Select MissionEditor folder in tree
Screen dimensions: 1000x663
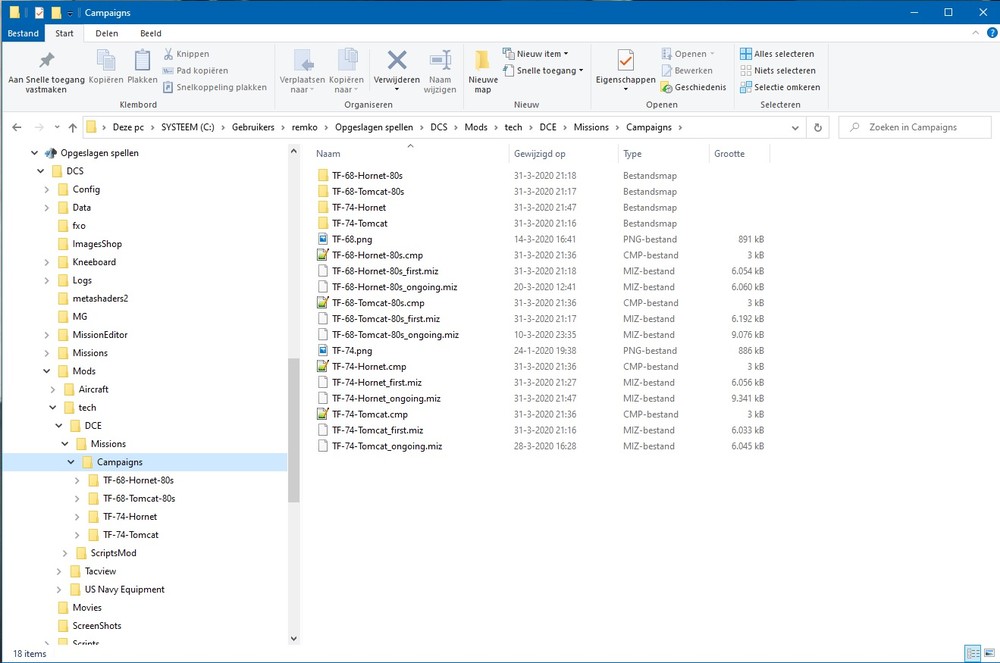click(x=92, y=335)
